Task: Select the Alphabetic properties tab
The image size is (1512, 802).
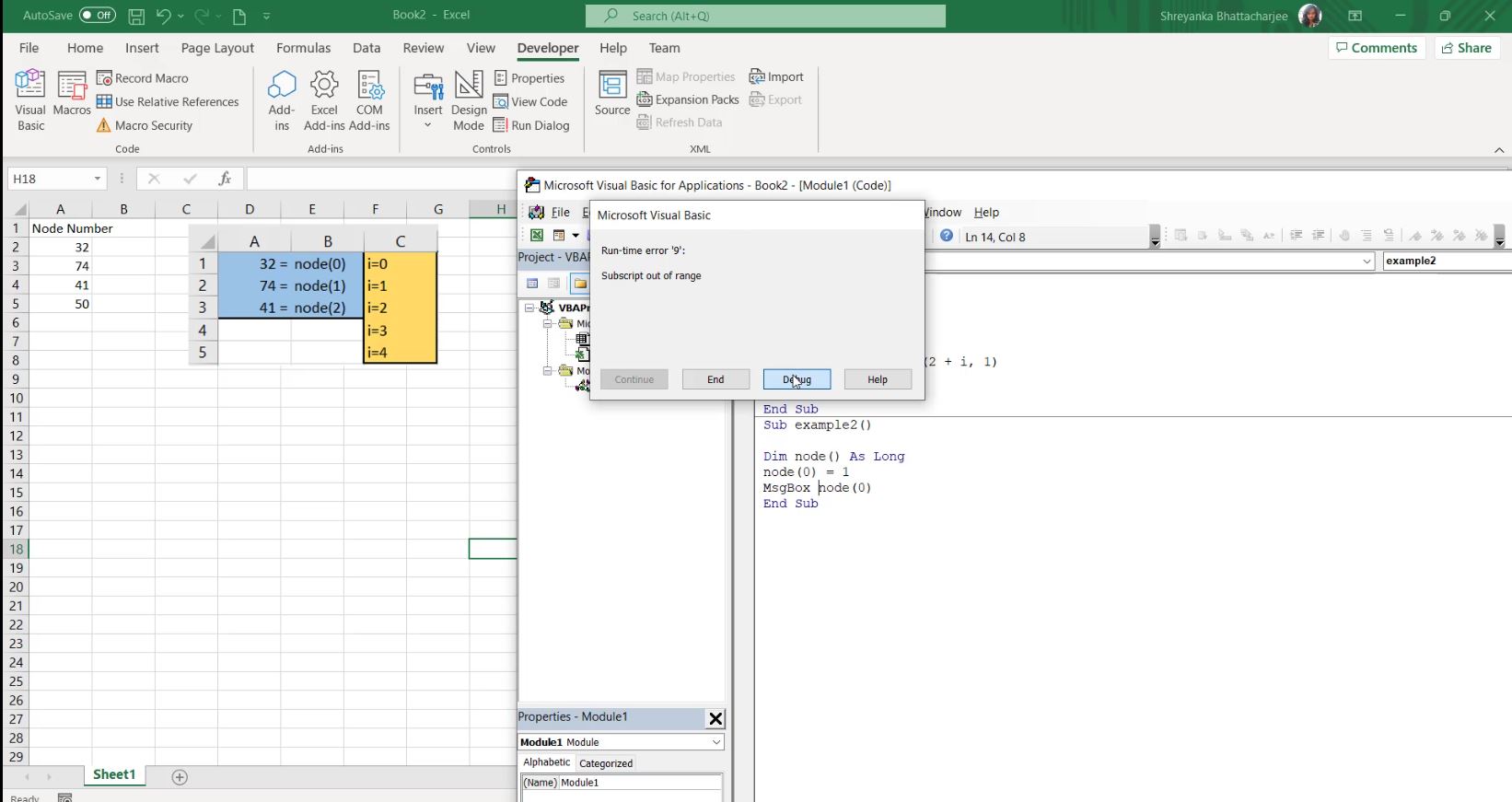Action: [547, 762]
